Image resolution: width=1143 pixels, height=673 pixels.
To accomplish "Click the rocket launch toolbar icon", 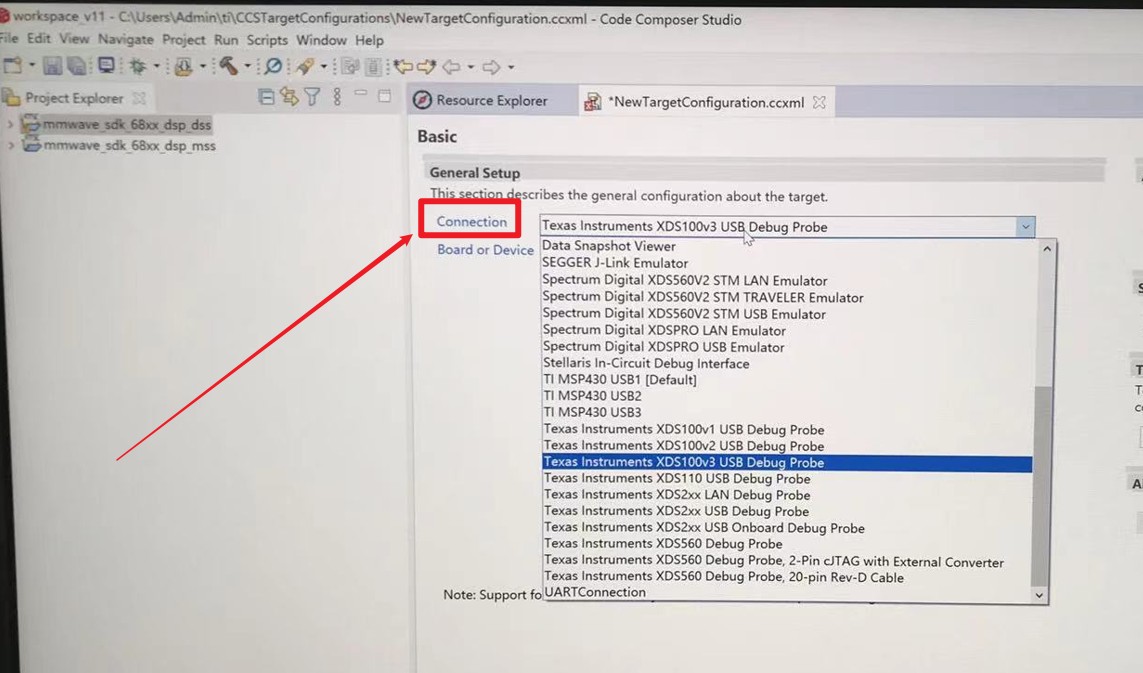I will pyautogui.click(x=305, y=67).
